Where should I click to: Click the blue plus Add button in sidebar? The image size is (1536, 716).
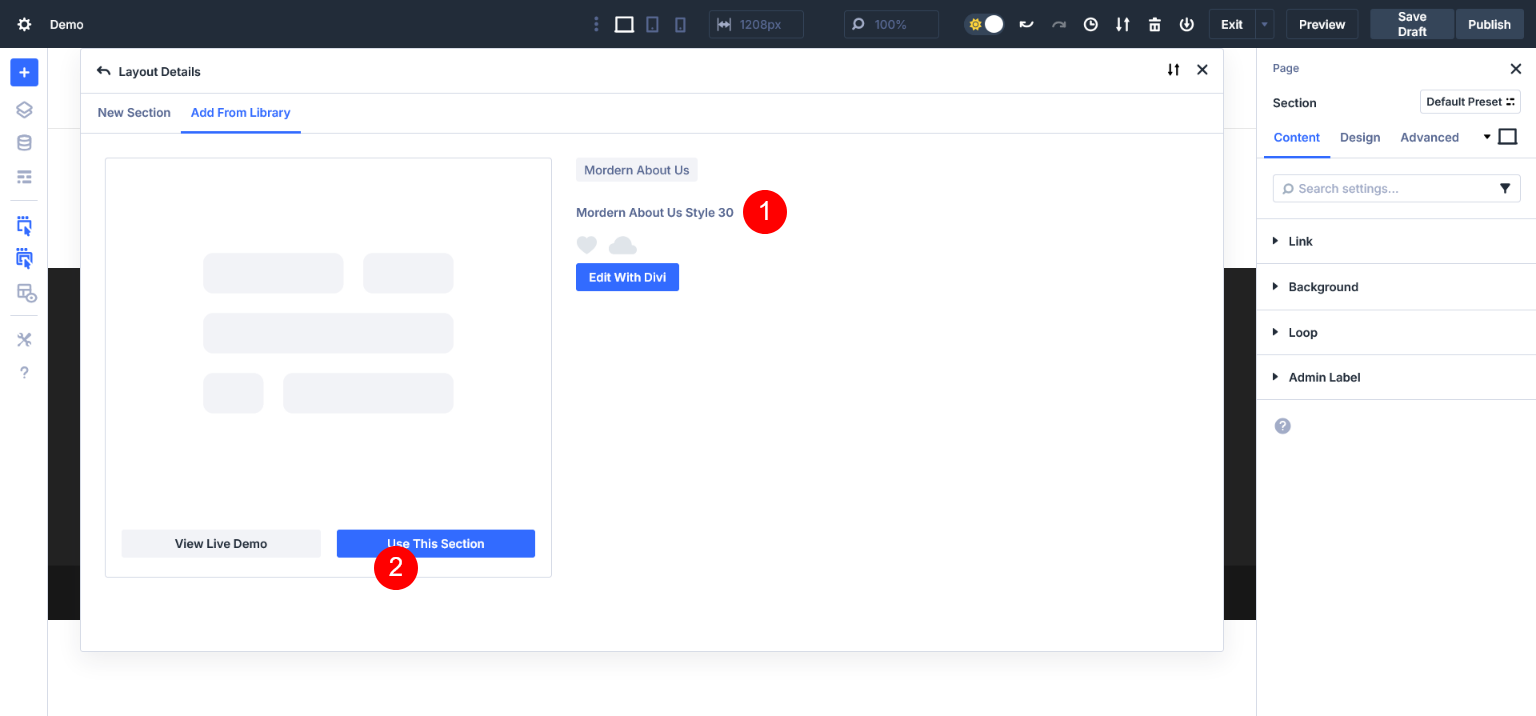click(x=24, y=72)
